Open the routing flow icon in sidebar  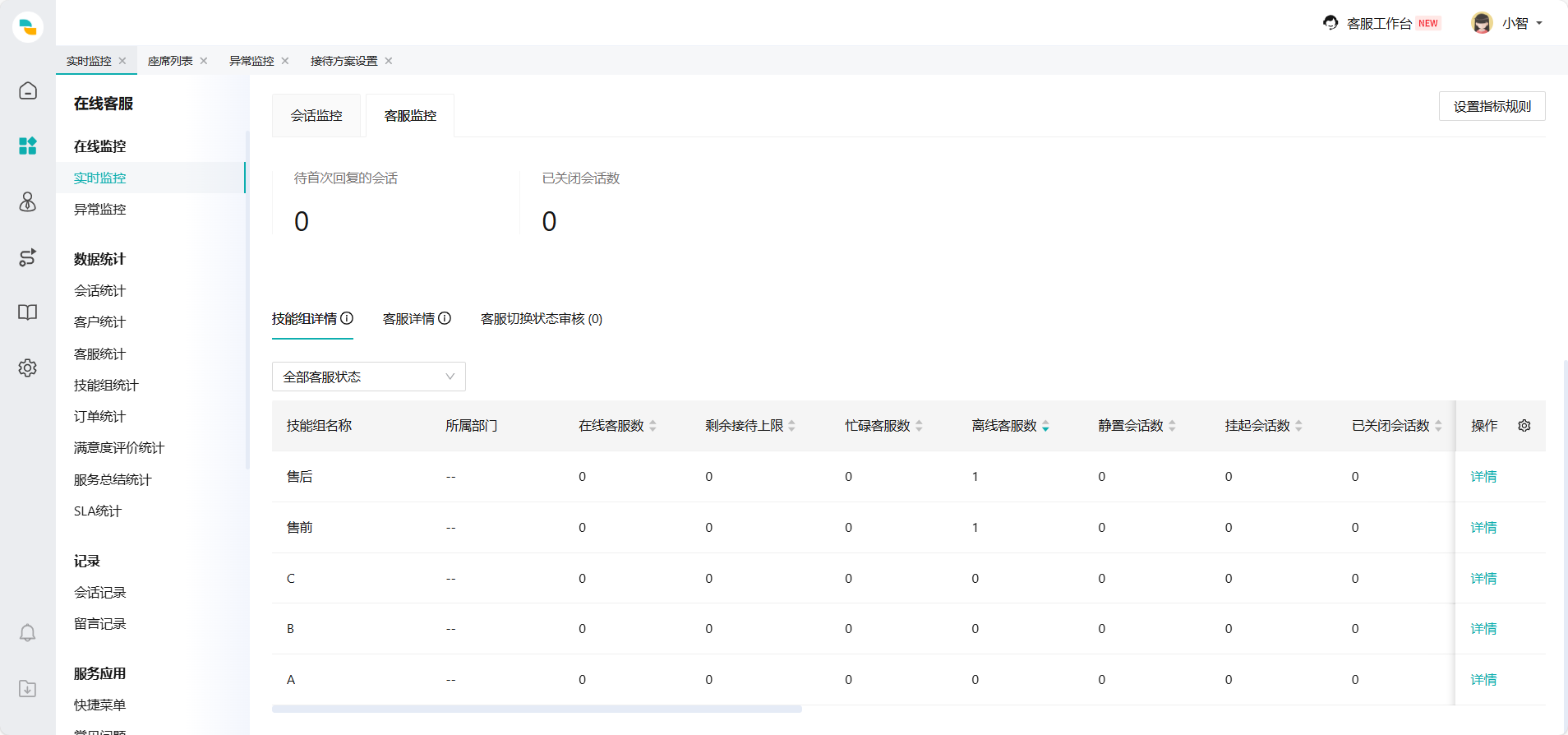pos(28,257)
